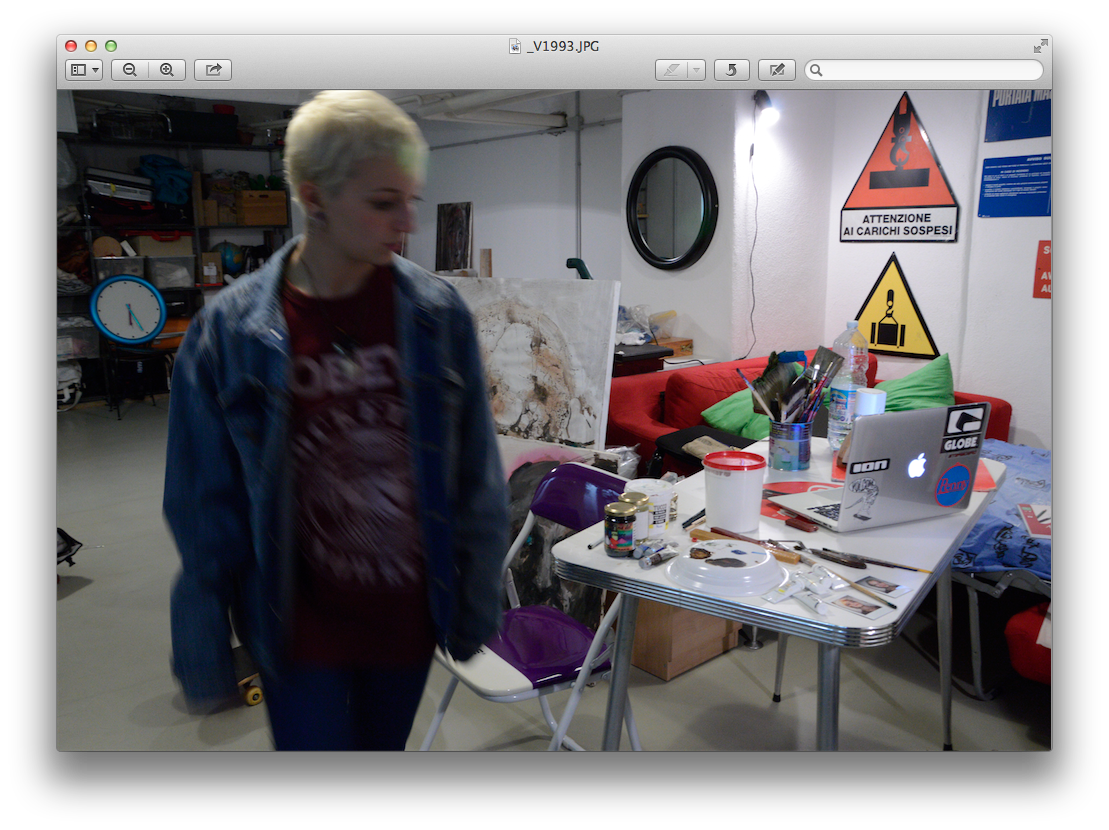Click the Zoom In magnifier button

tap(167, 70)
